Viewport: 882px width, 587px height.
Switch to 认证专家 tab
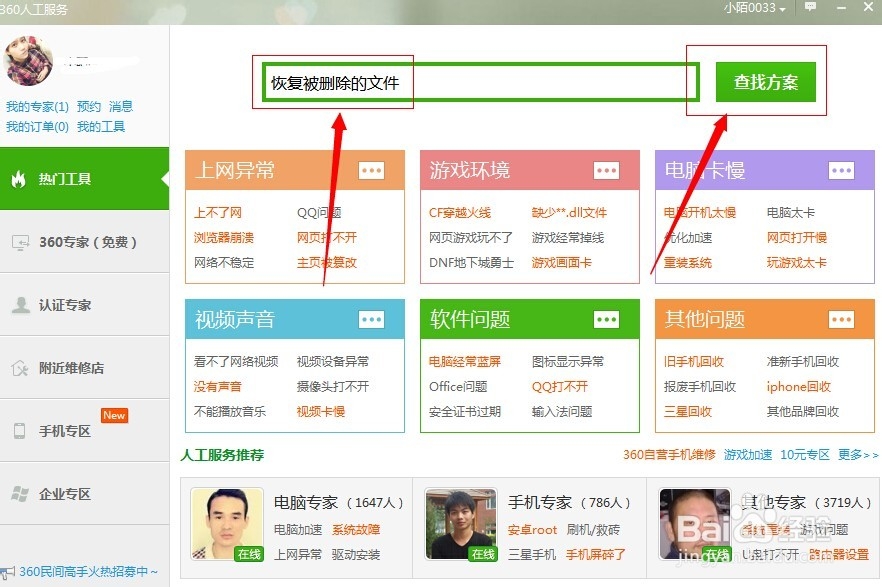[x=84, y=305]
